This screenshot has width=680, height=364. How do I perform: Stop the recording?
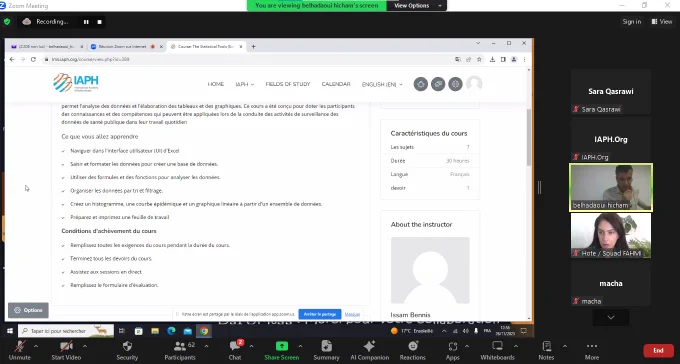(99, 22)
